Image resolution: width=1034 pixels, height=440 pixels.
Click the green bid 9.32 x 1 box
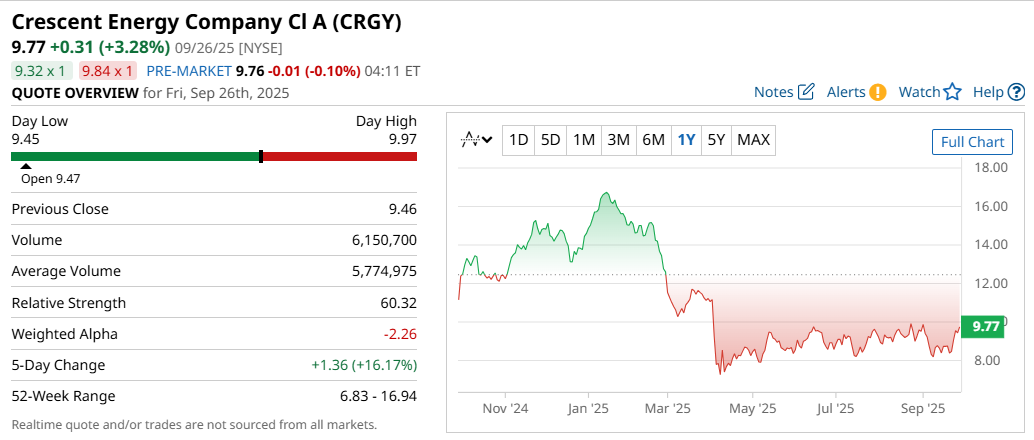pyautogui.click(x=40, y=71)
